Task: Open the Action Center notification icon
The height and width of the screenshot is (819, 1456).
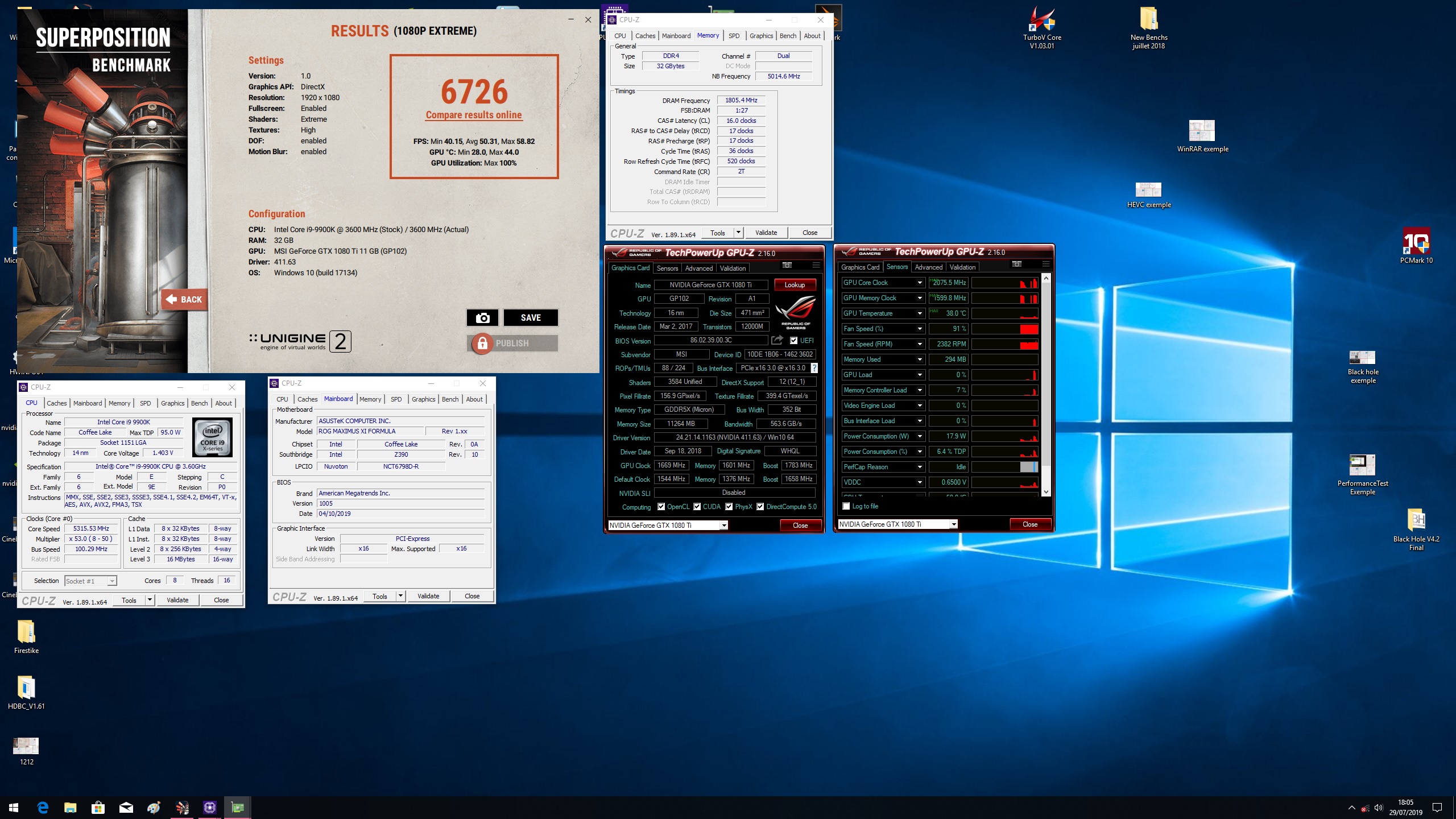Action: [1437, 807]
